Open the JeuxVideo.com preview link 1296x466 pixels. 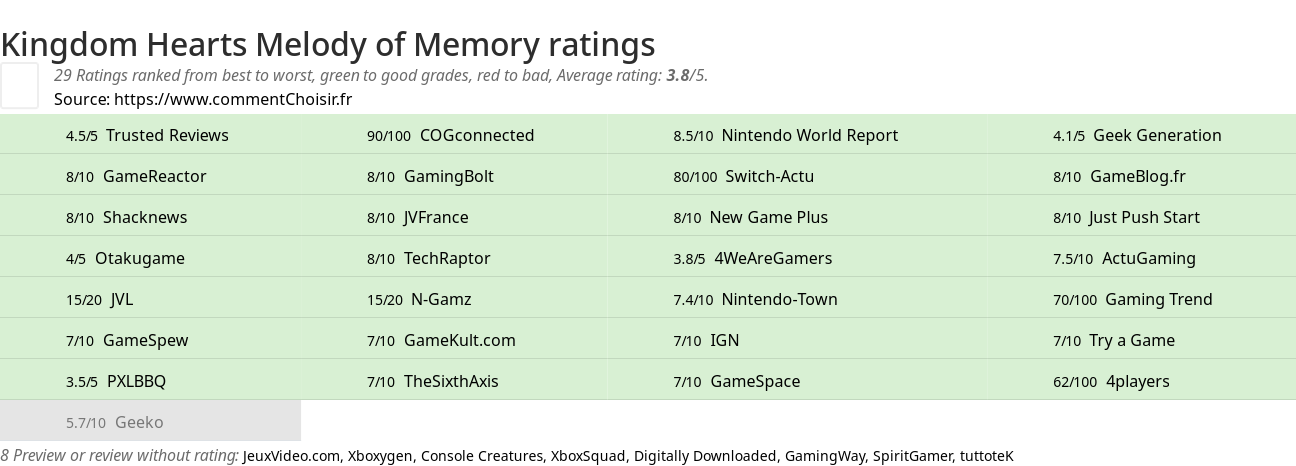[x=291, y=456]
